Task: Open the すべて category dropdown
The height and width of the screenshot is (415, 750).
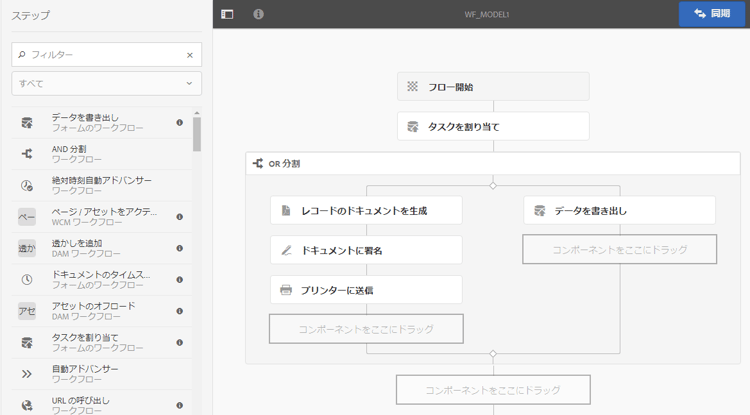Action: (106, 84)
